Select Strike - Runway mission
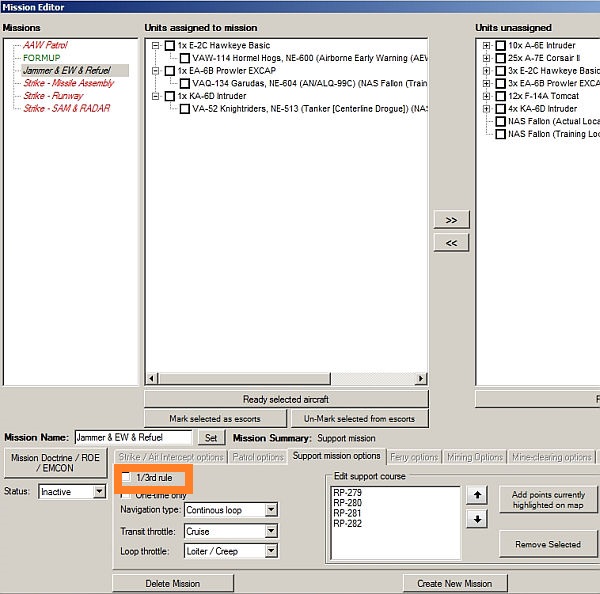This screenshot has height=594, width=600. (53, 96)
